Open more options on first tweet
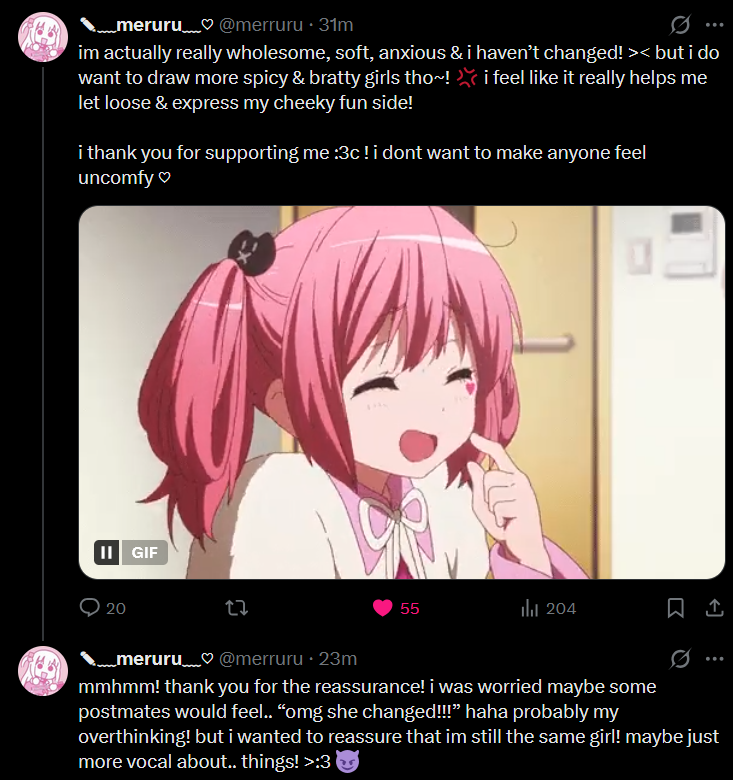The image size is (733, 780). (x=715, y=25)
